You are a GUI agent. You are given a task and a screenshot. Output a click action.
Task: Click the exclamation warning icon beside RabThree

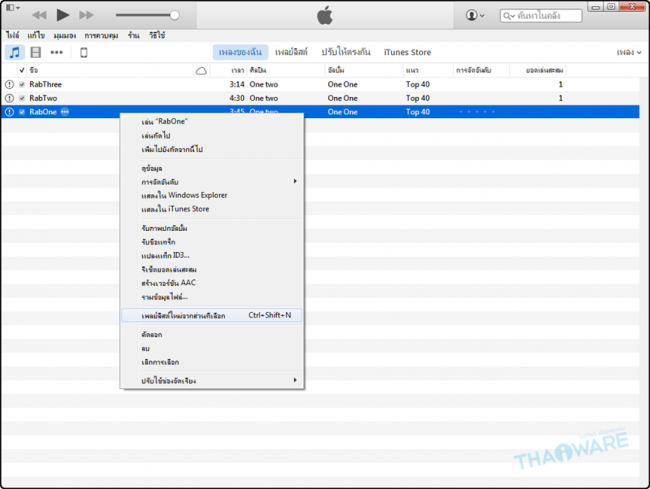pyautogui.click(x=9, y=85)
